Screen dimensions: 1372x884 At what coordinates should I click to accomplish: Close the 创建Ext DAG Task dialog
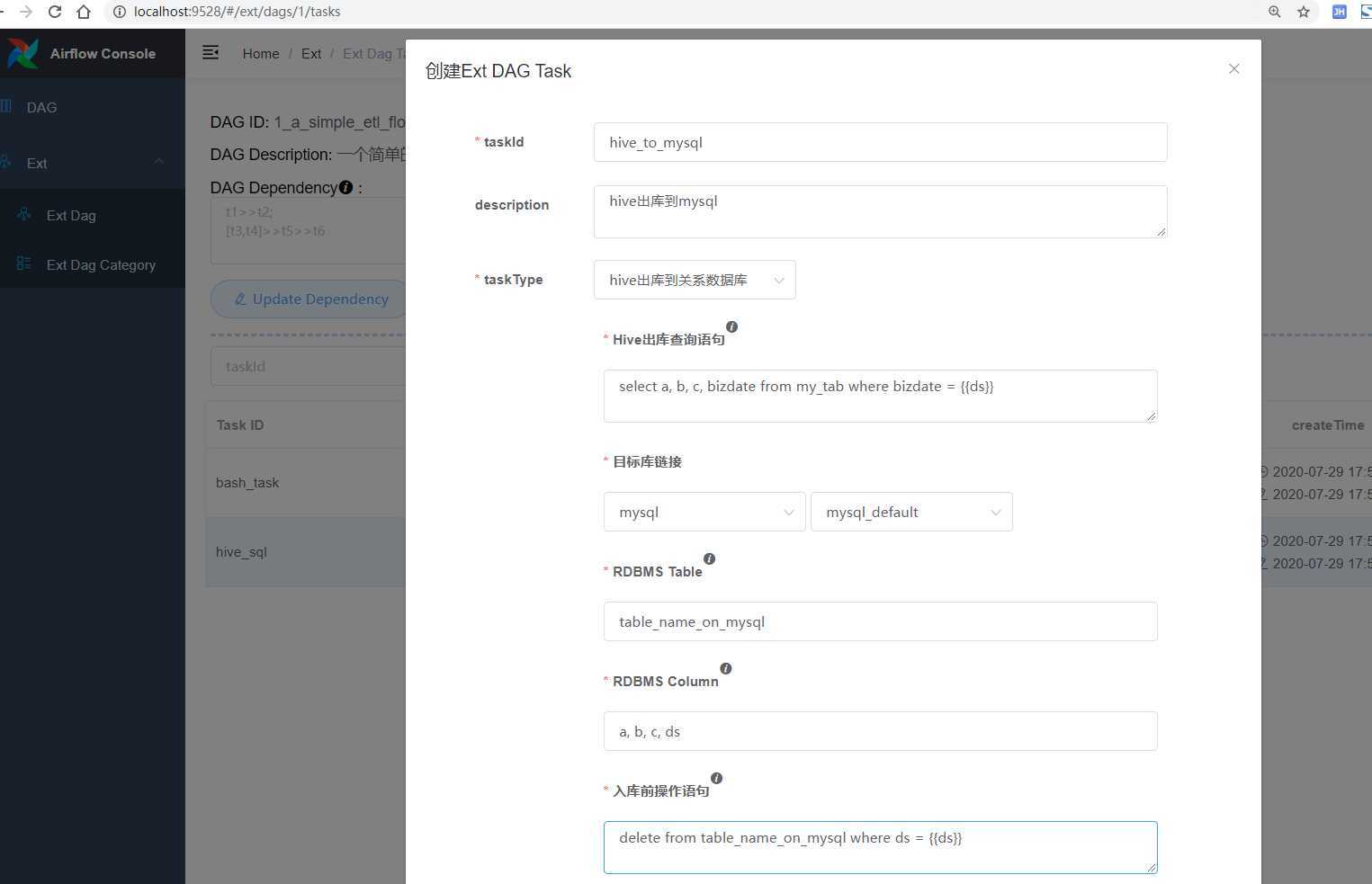(x=1233, y=68)
